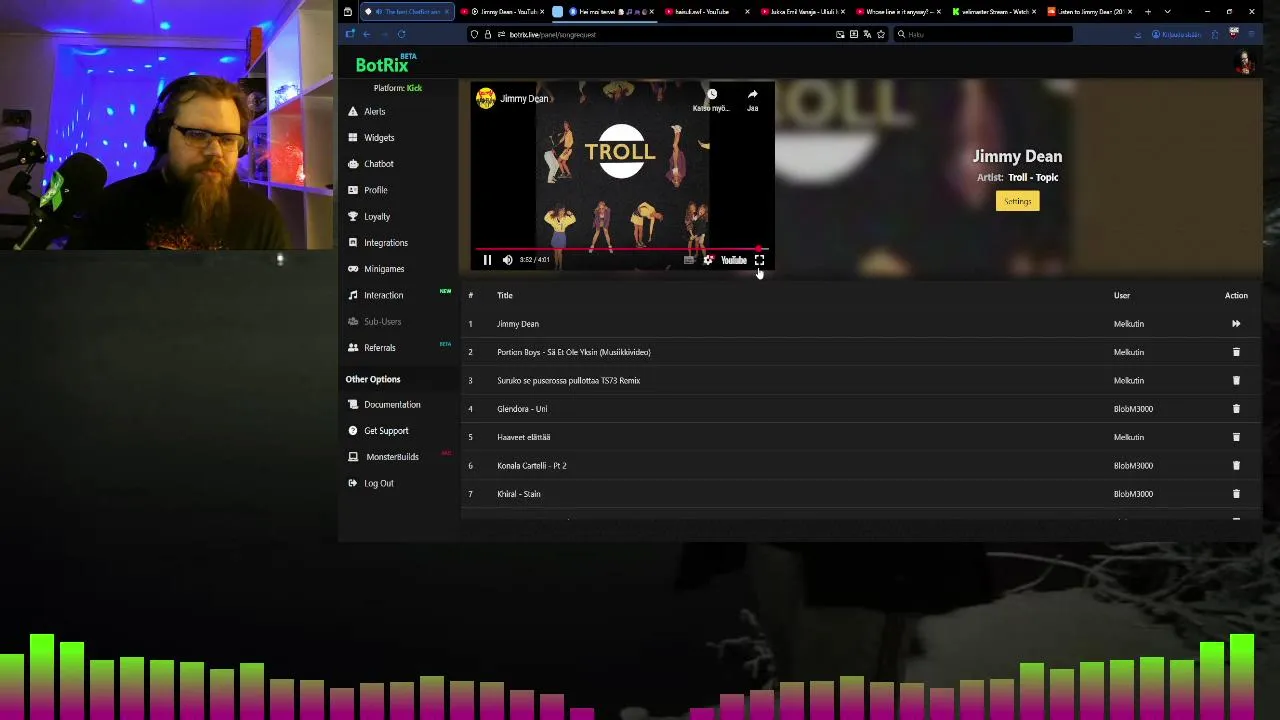Open Sub-Users in sidebar
The width and height of the screenshot is (1280, 720).
(x=382, y=321)
